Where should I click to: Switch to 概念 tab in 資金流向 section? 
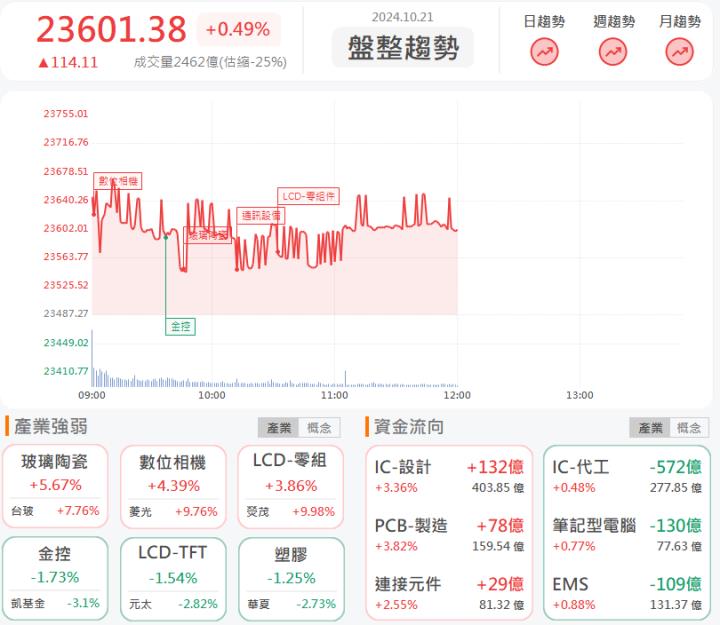click(689, 428)
